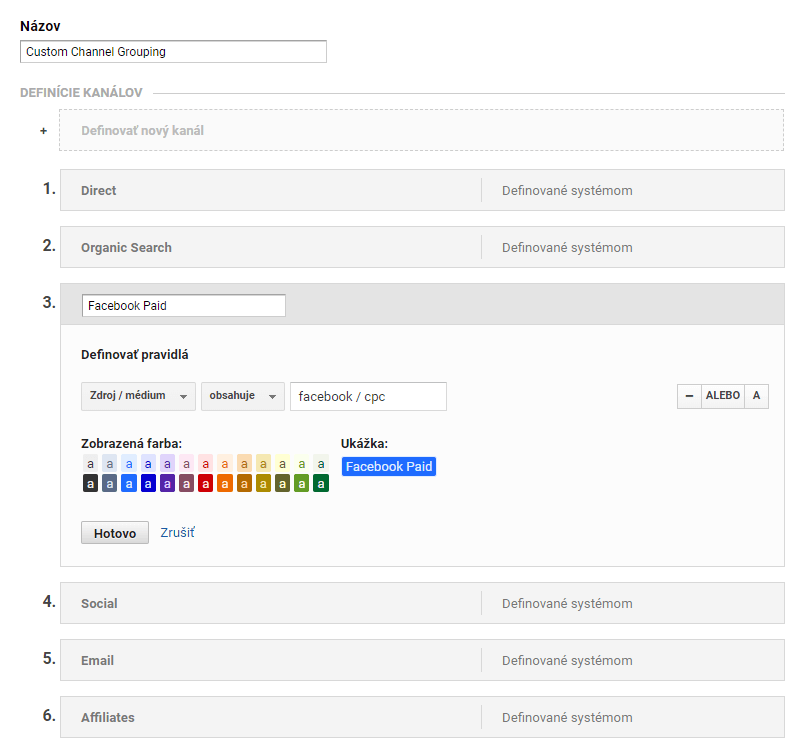This screenshot has width=812, height=754.
Task: Select the Organic Search channel row
Action: [422, 247]
